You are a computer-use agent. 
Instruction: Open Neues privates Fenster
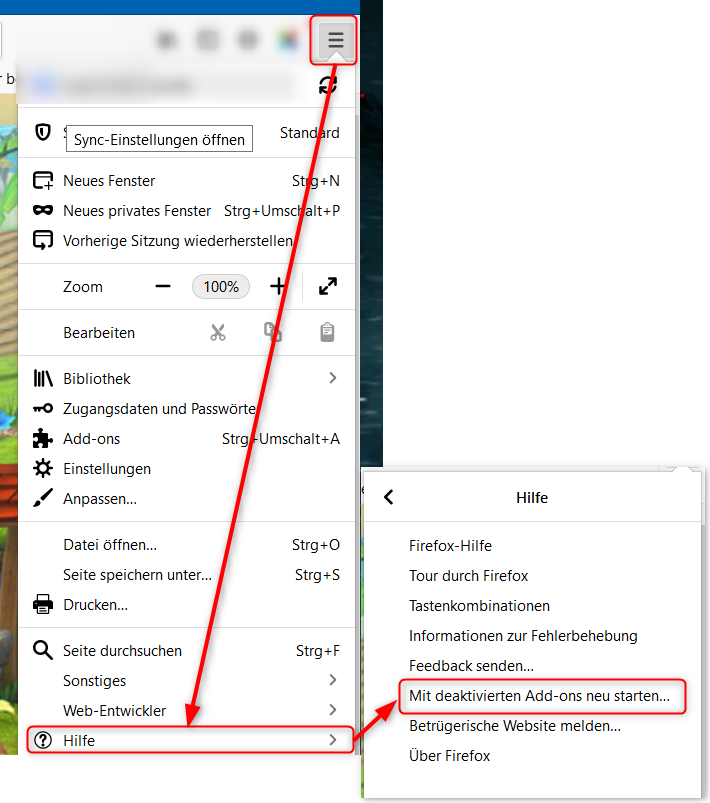(x=186, y=210)
